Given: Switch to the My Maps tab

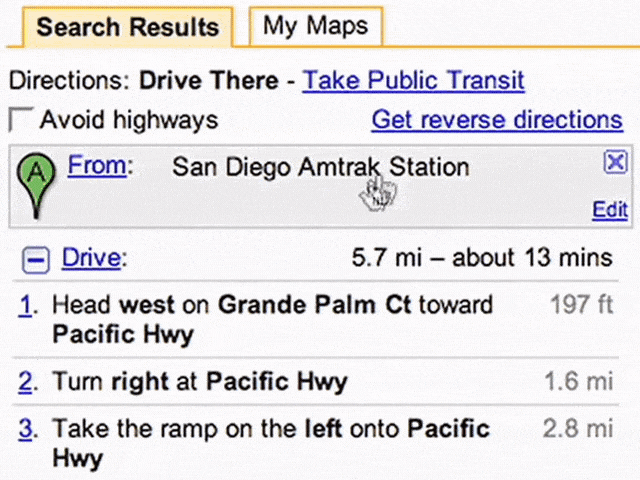Looking at the screenshot, I should tap(316, 26).
